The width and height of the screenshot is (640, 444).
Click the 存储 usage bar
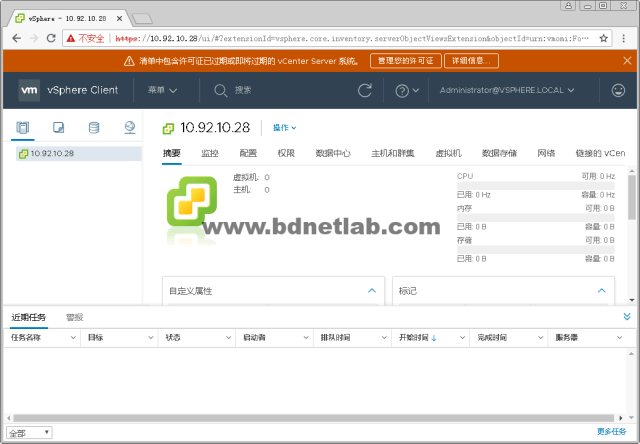(536, 249)
